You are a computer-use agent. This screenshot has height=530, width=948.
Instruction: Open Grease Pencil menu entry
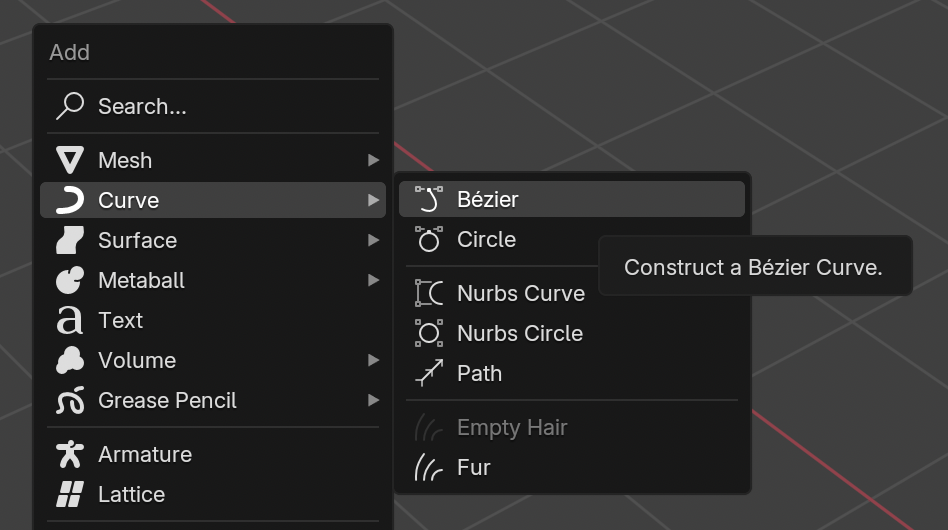[213, 400]
